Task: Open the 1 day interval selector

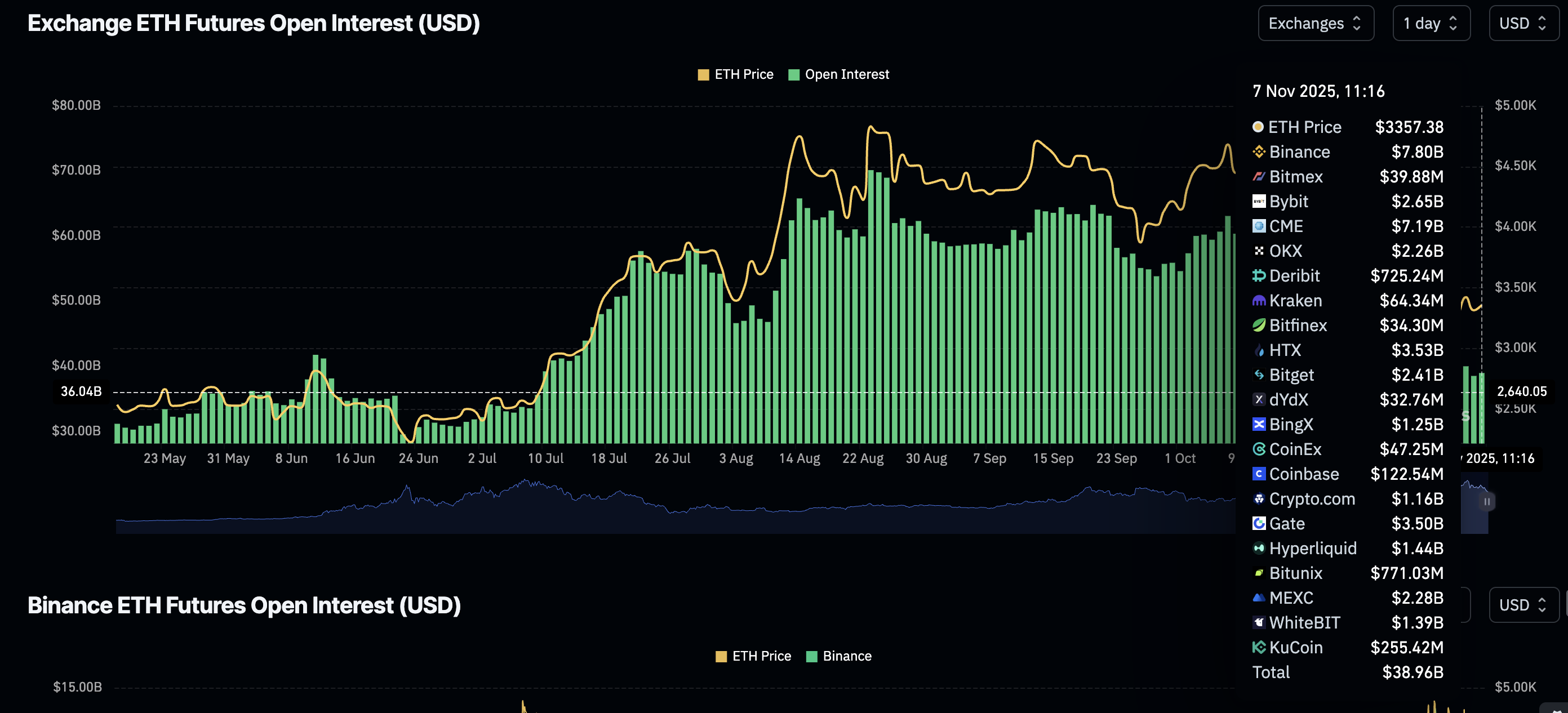Action: pos(1432,23)
